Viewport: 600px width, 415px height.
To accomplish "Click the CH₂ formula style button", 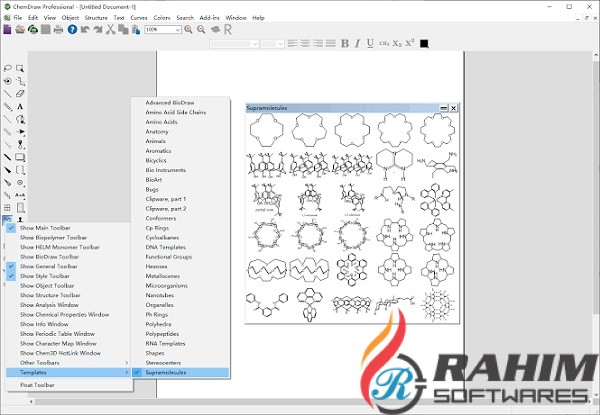I will point(384,44).
